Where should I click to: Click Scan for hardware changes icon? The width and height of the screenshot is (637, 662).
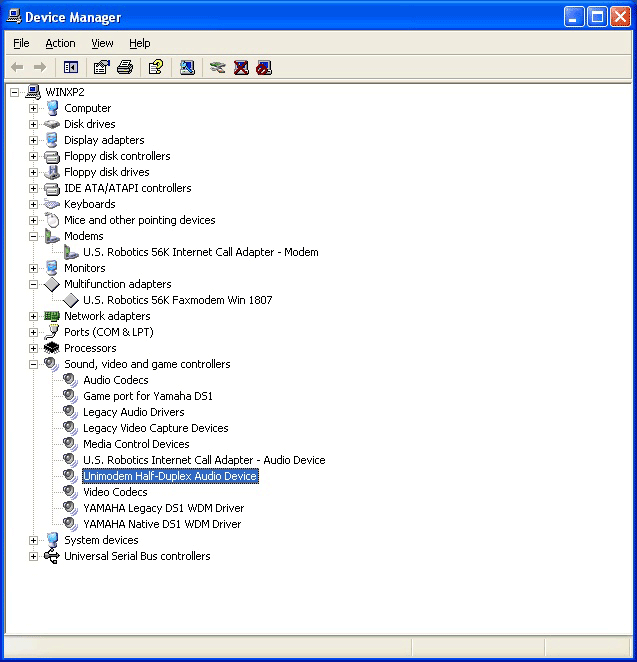(187, 67)
